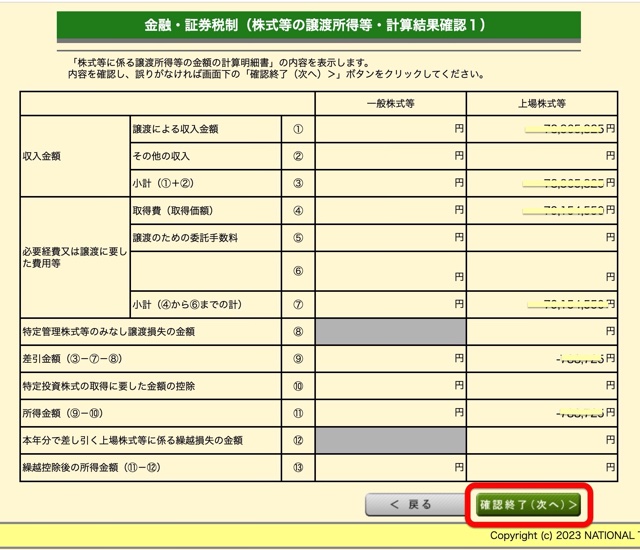Select the 譲渡のための委託手数料 row label

(x=185, y=238)
